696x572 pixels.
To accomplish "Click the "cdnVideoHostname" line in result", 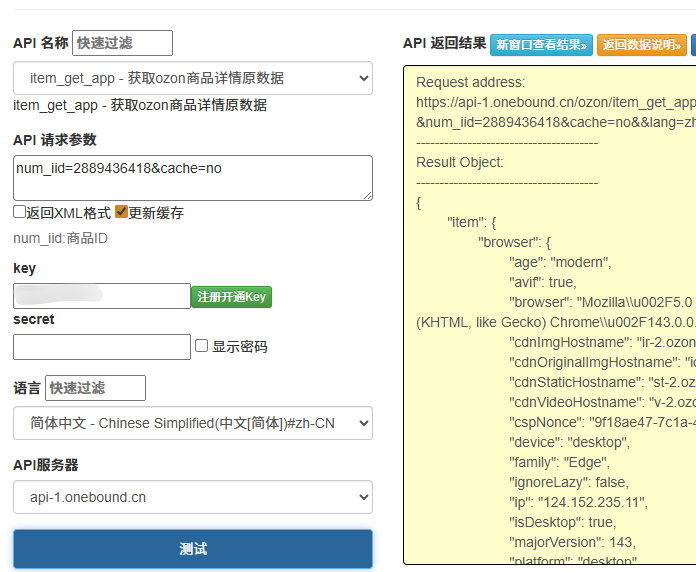I will coord(602,402).
